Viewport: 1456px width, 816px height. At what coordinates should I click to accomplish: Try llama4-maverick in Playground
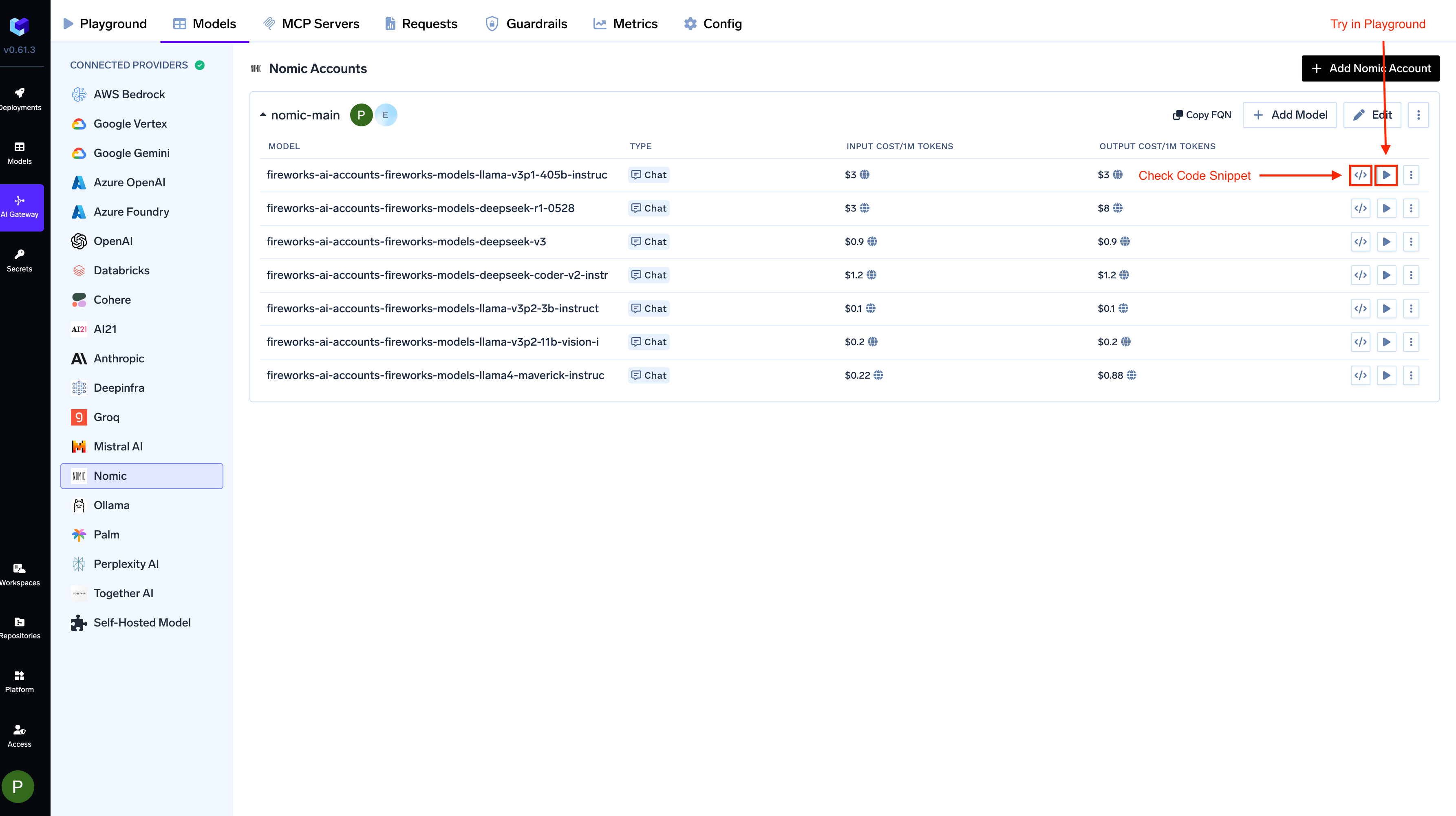pyautogui.click(x=1386, y=375)
